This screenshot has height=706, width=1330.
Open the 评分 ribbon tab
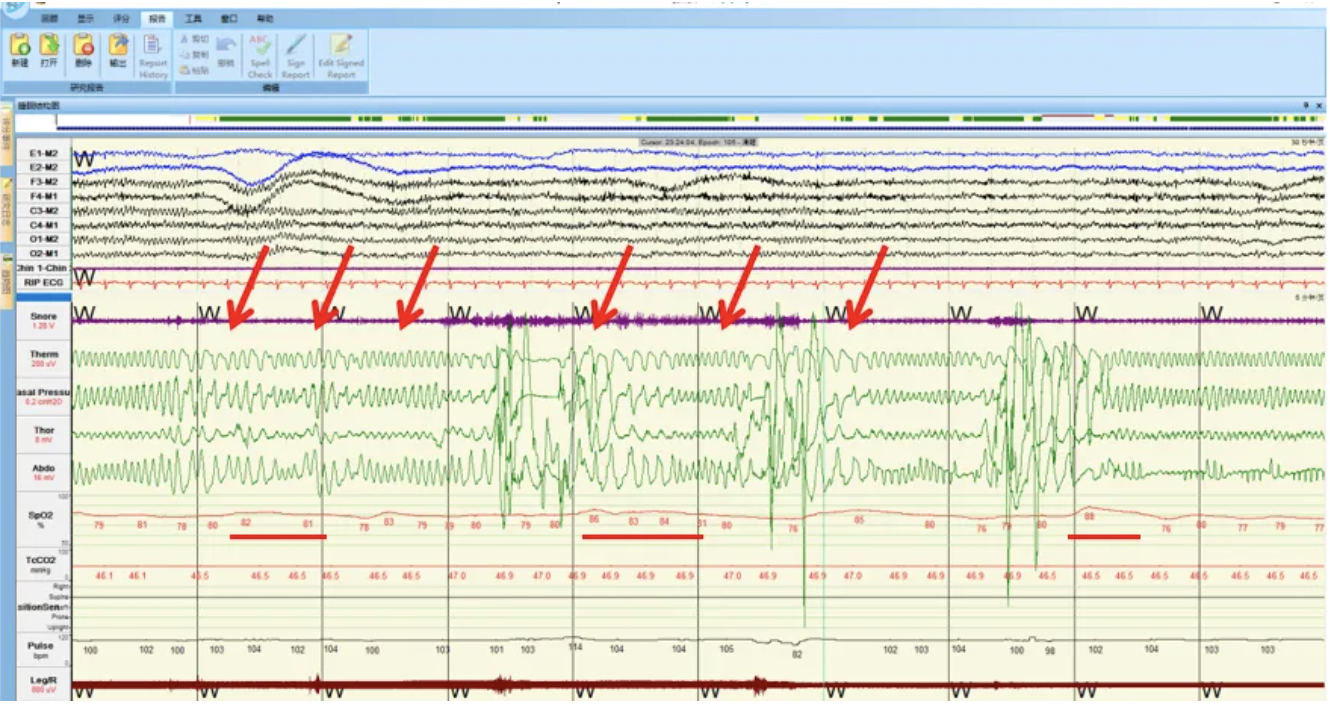click(121, 19)
